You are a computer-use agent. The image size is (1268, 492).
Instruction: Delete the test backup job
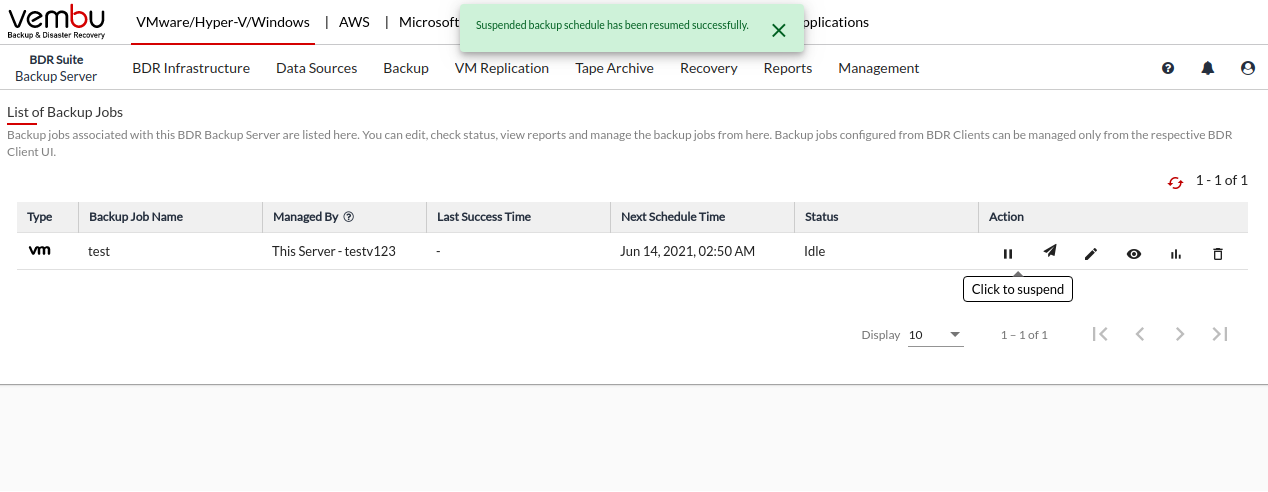(1217, 254)
